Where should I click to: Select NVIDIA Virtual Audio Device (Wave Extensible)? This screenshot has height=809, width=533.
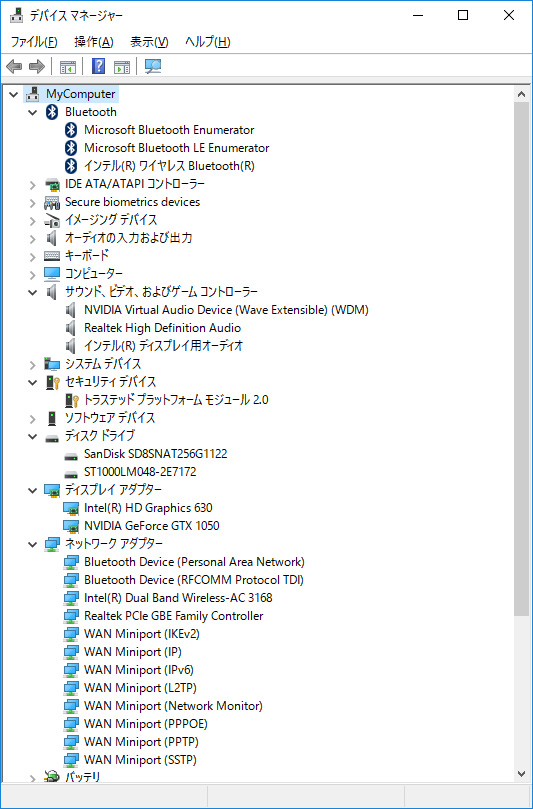coord(226,310)
